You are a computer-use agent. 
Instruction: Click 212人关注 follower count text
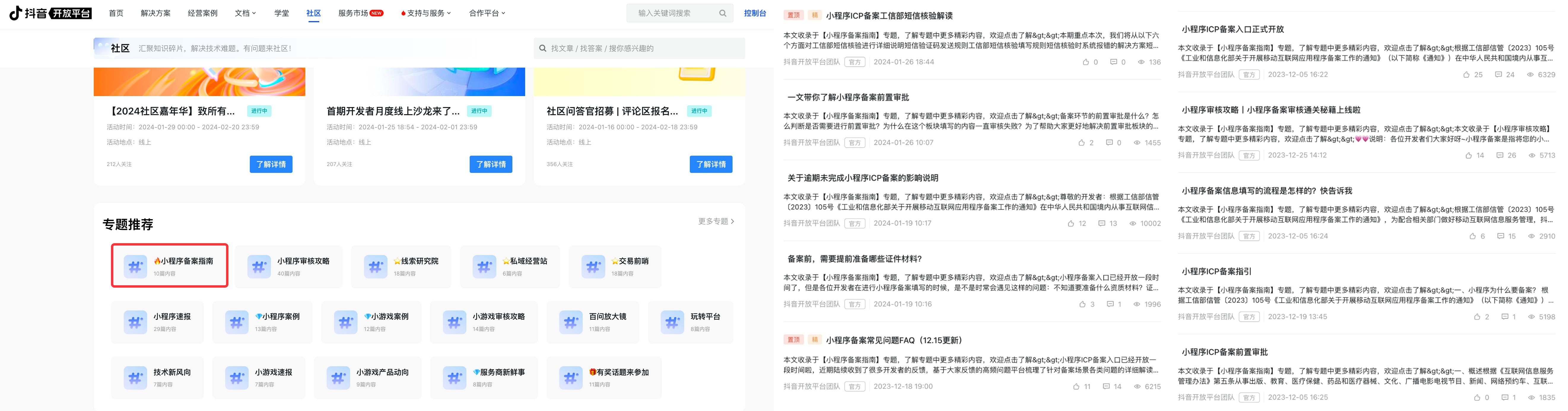[119, 164]
